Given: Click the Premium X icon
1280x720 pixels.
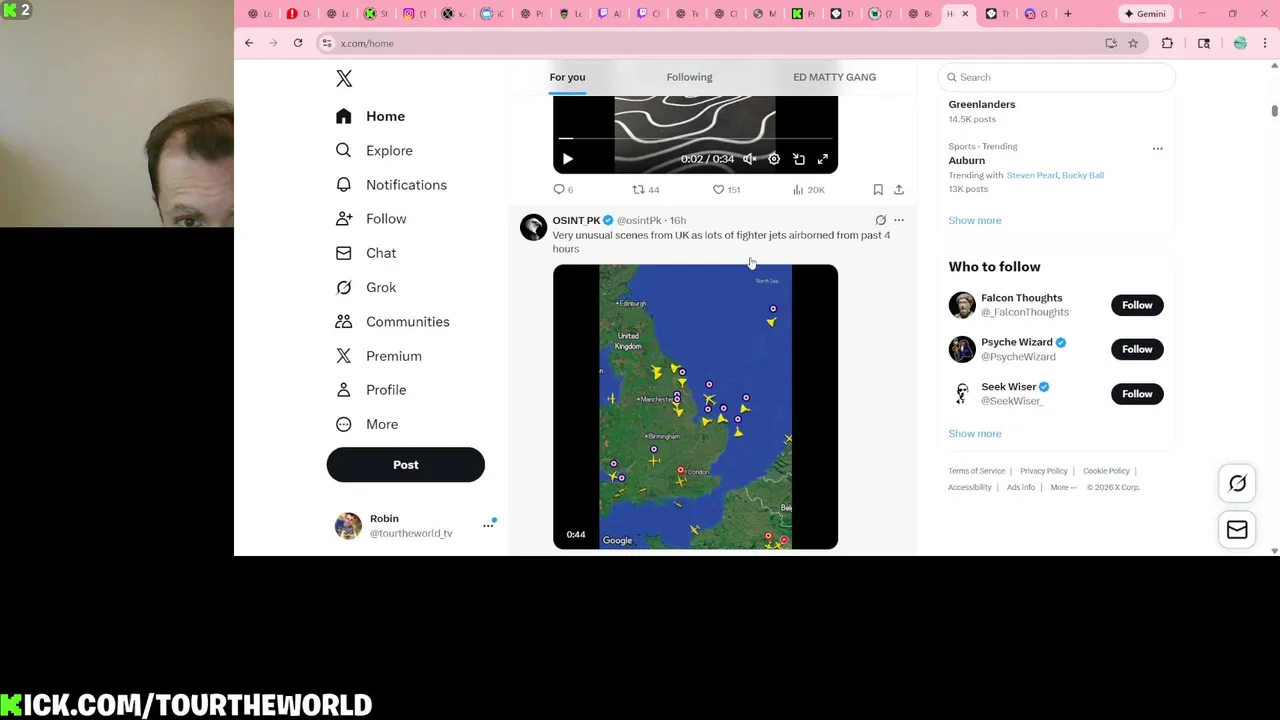Looking at the screenshot, I should click(344, 356).
